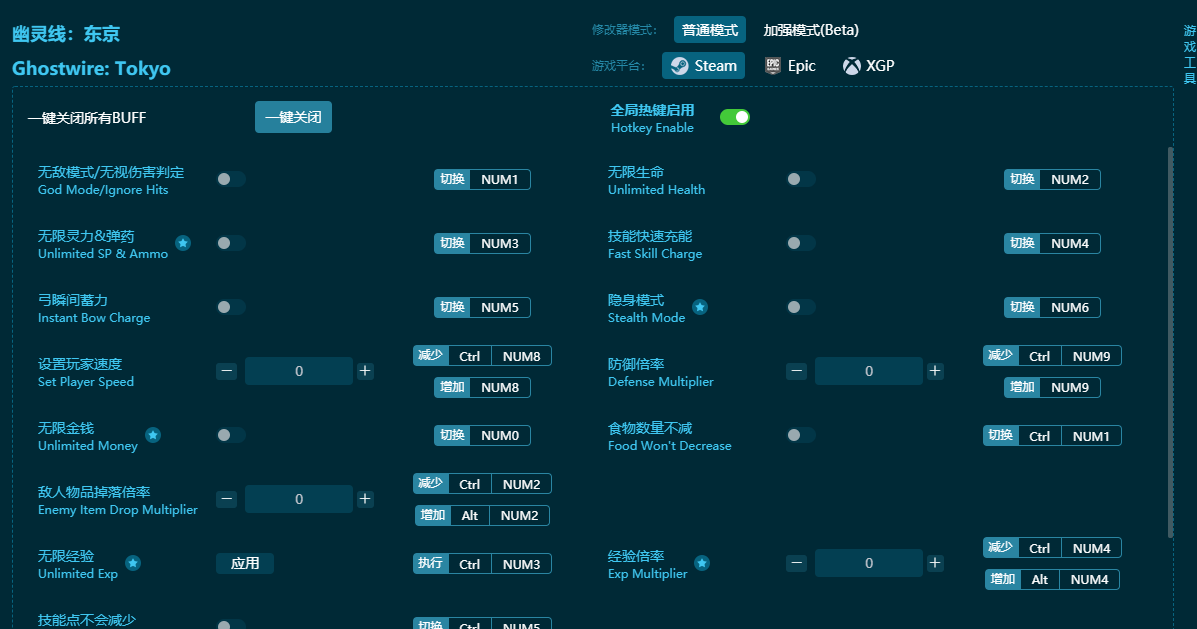
Task: Switch to 加强模式(Beta) enhanced mode tab
Action: [x=811, y=30]
